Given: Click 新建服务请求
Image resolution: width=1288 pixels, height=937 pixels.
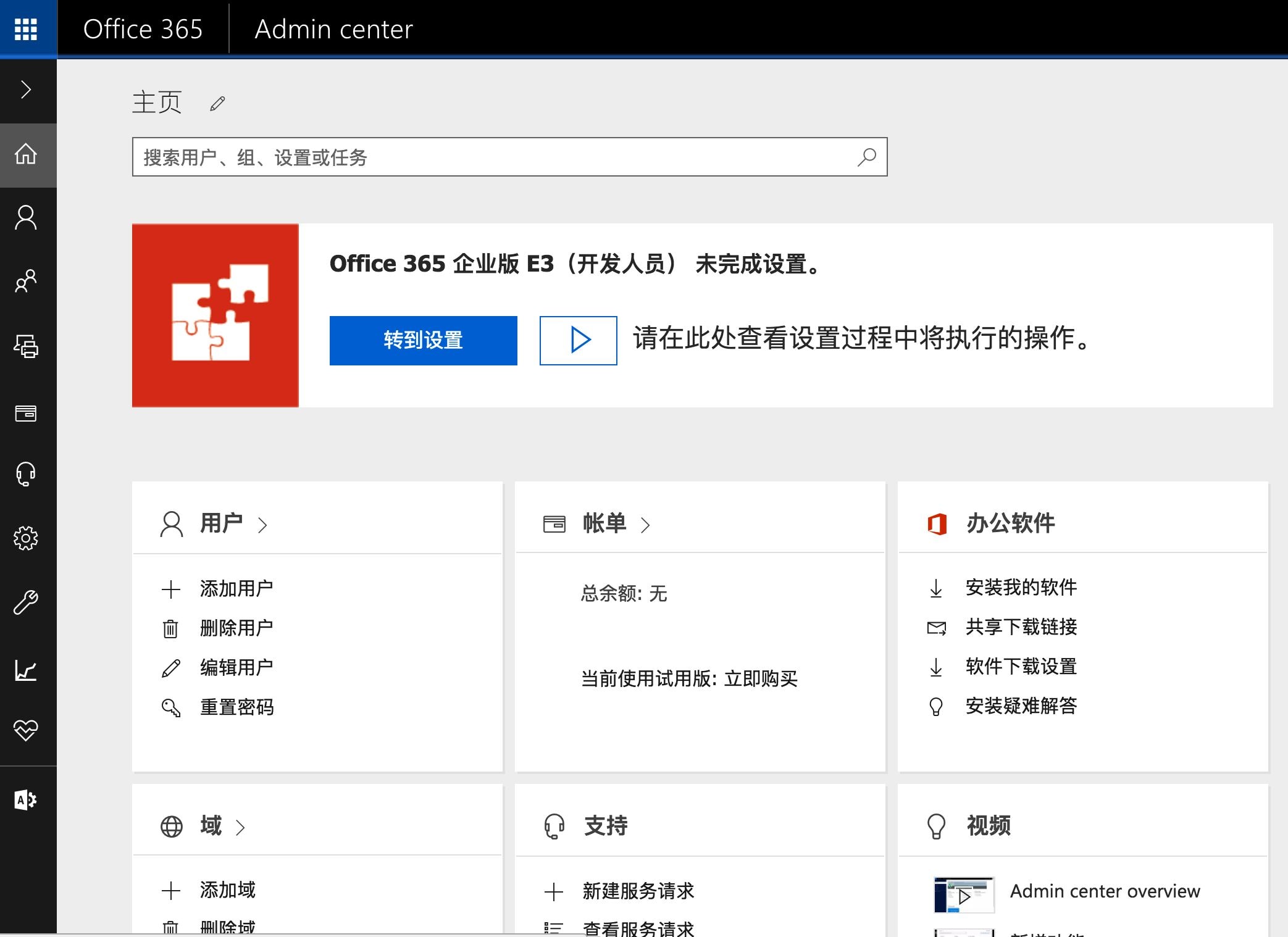Looking at the screenshot, I should click(638, 891).
